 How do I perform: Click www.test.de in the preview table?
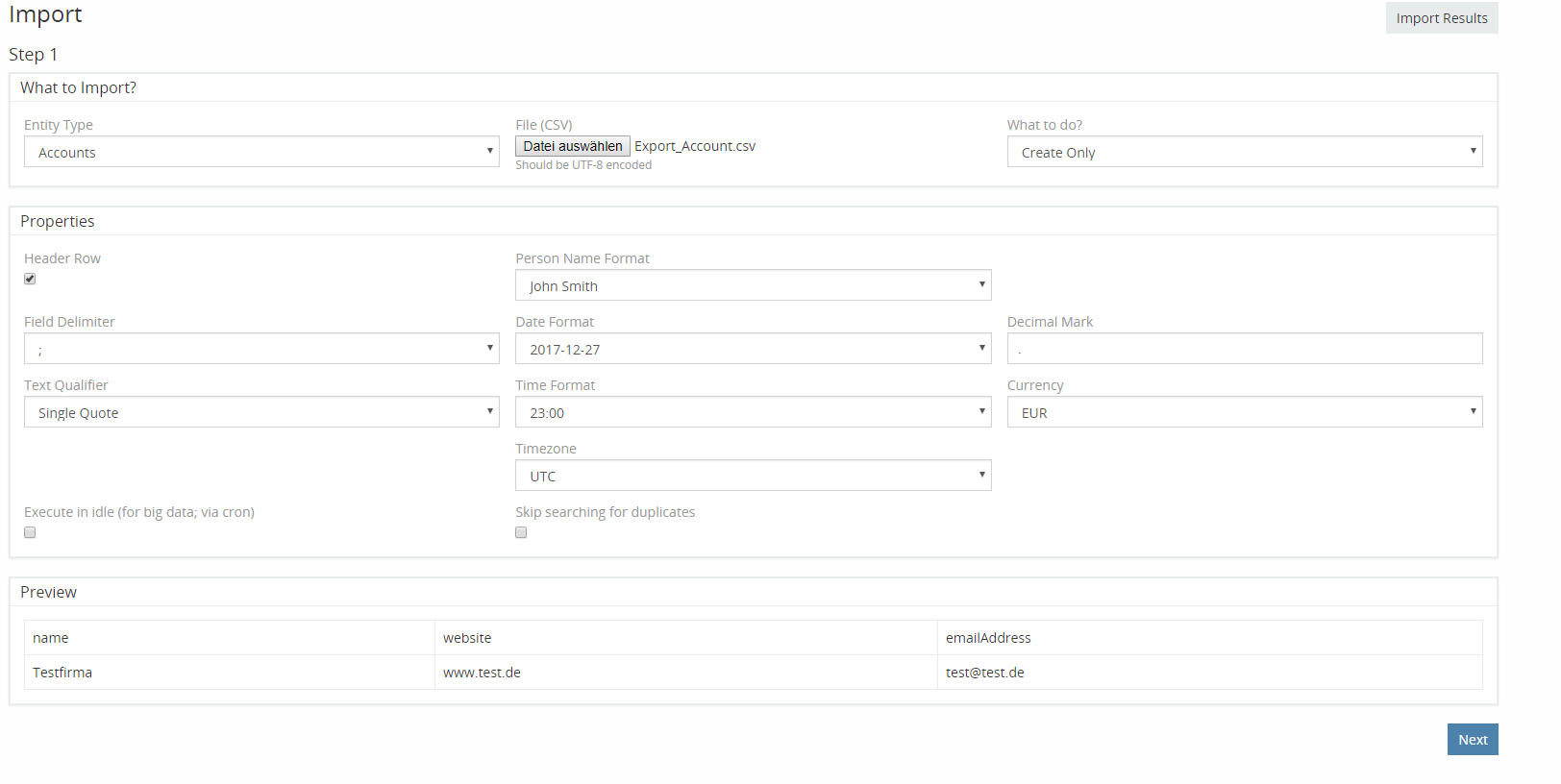(x=482, y=673)
